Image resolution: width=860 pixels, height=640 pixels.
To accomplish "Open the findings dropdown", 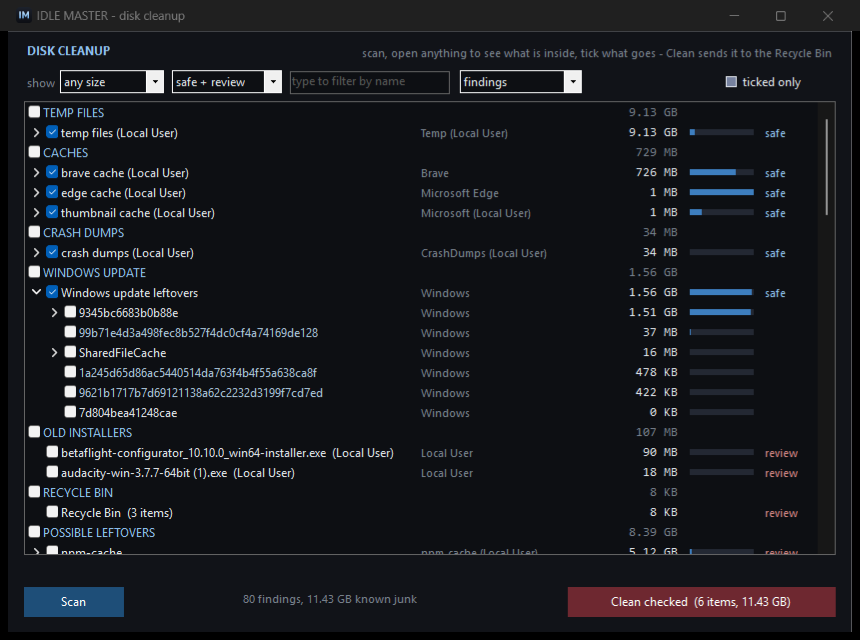I will [520, 82].
